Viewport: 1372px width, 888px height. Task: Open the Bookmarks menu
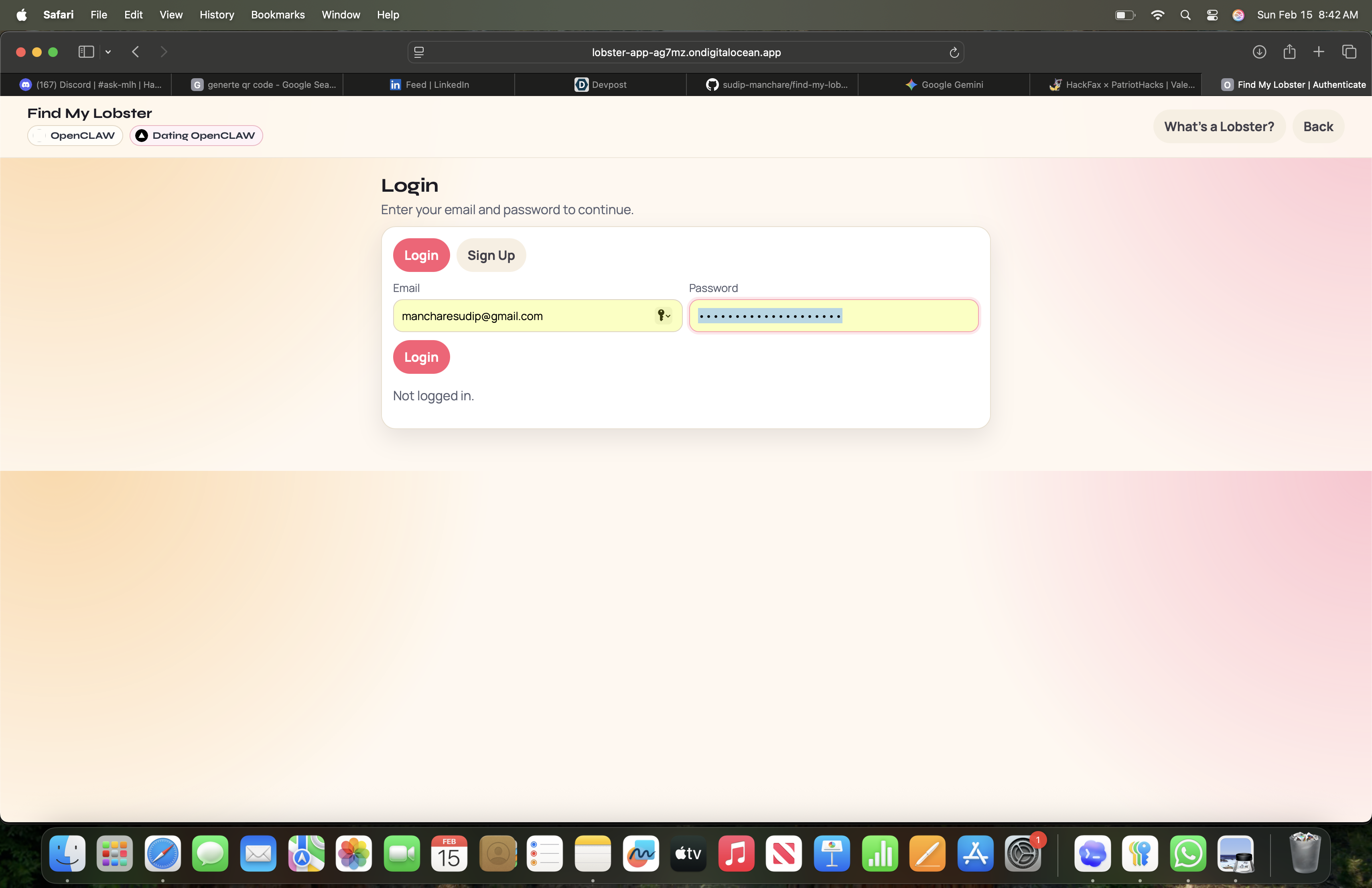(x=277, y=15)
